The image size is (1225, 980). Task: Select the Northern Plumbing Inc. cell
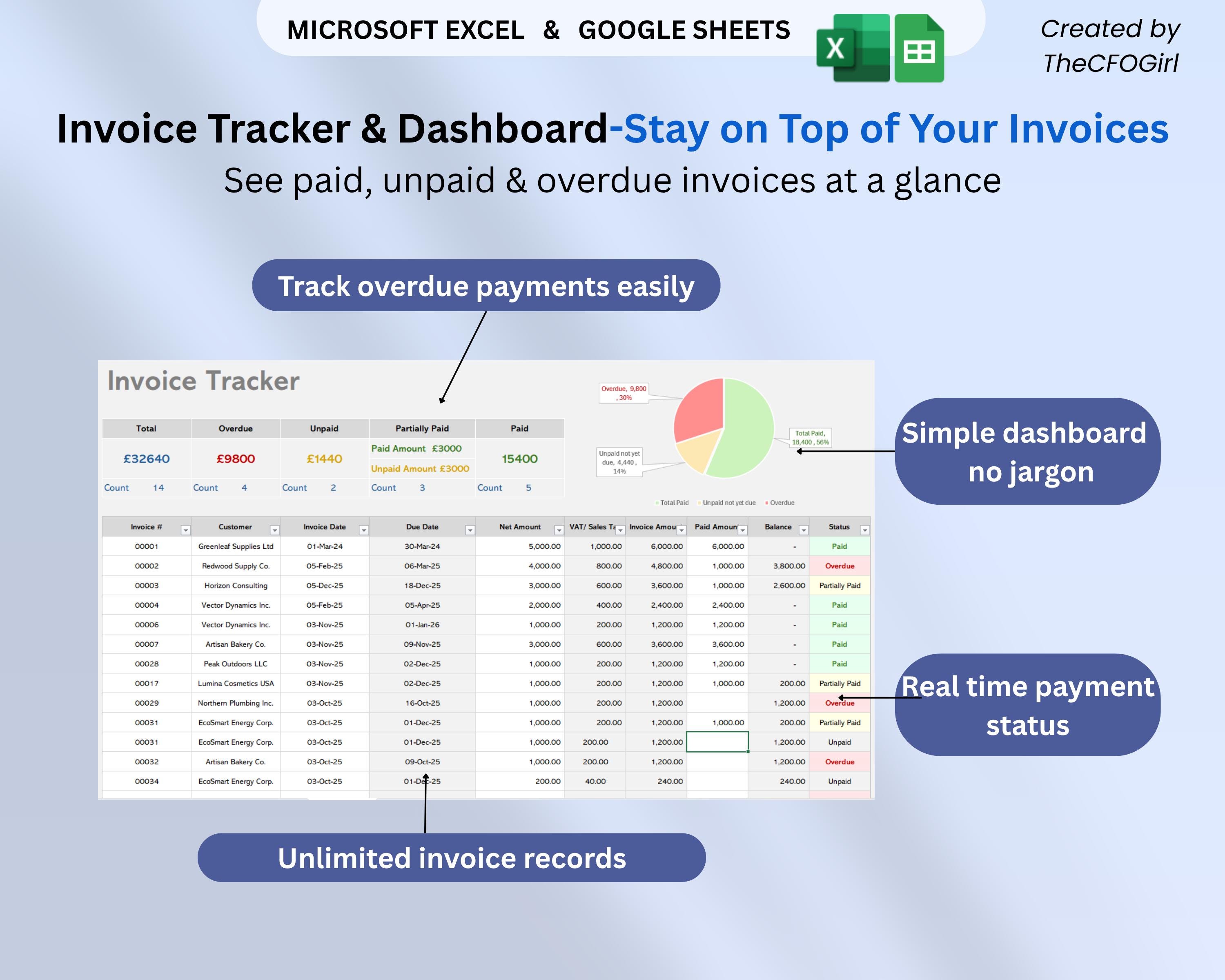coord(236,703)
